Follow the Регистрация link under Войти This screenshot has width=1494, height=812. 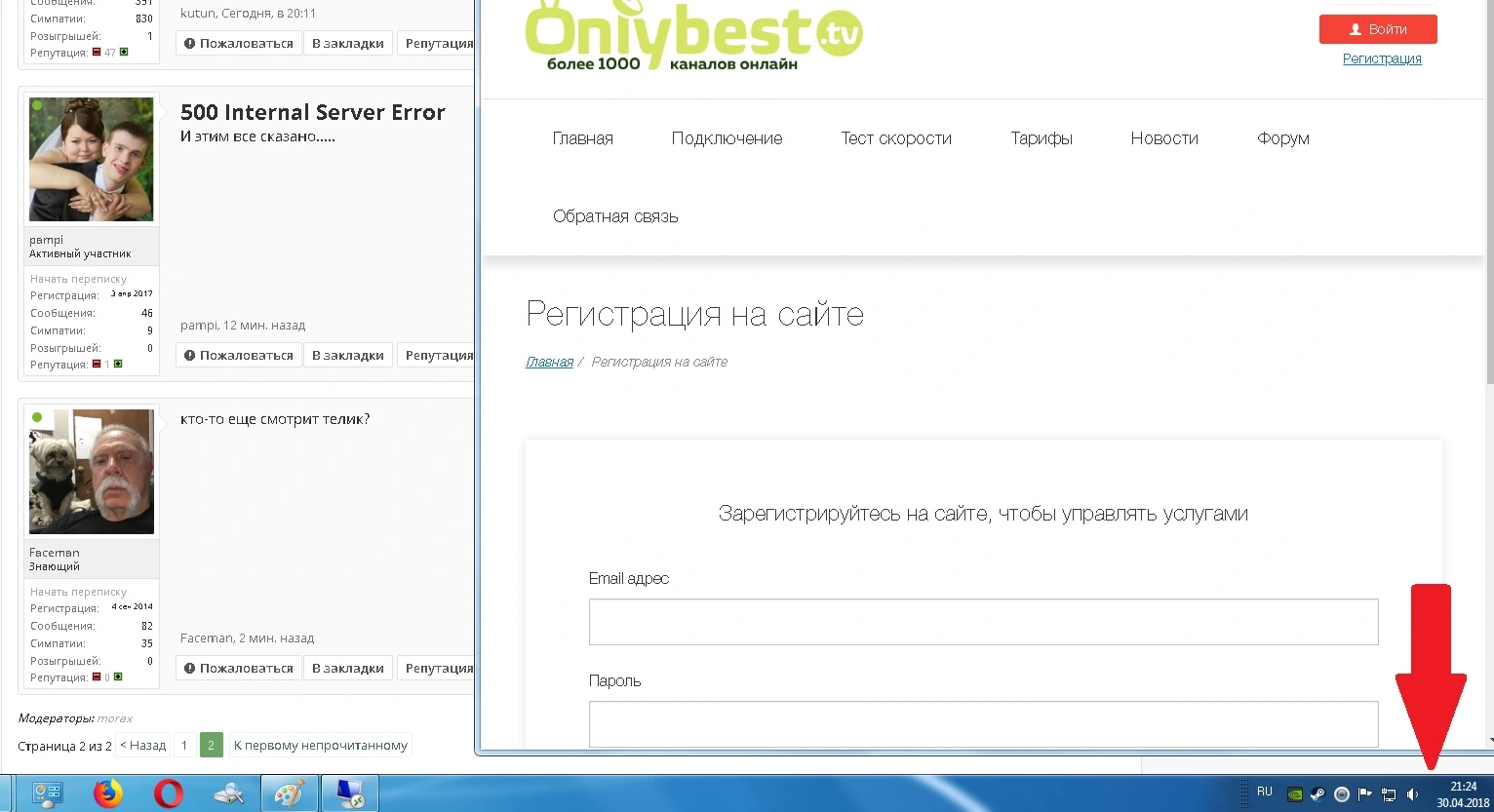[1382, 59]
